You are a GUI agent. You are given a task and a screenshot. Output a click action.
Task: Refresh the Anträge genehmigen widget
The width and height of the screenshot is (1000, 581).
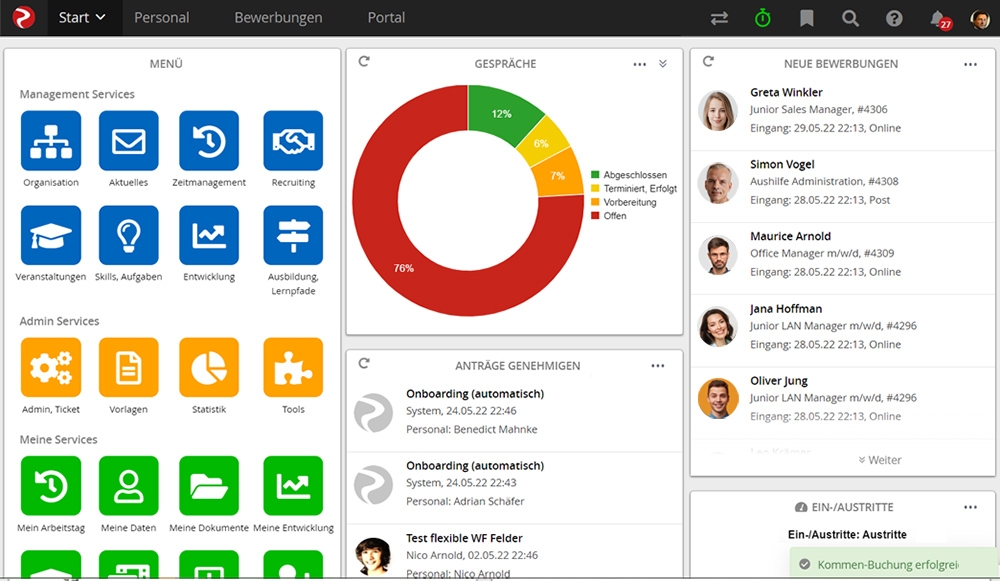tap(364, 364)
